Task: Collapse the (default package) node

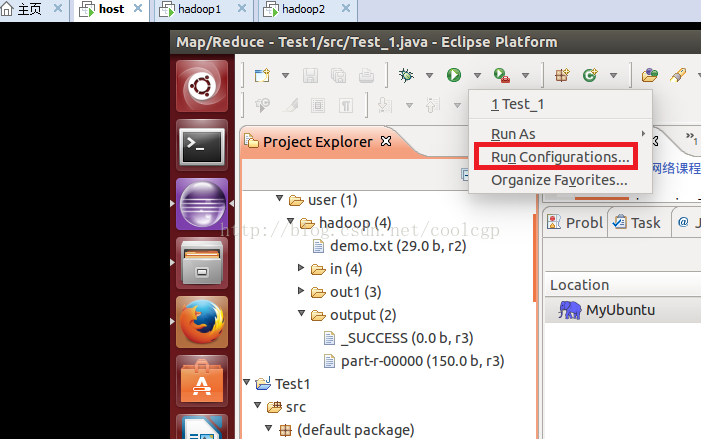Action: point(268,428)
